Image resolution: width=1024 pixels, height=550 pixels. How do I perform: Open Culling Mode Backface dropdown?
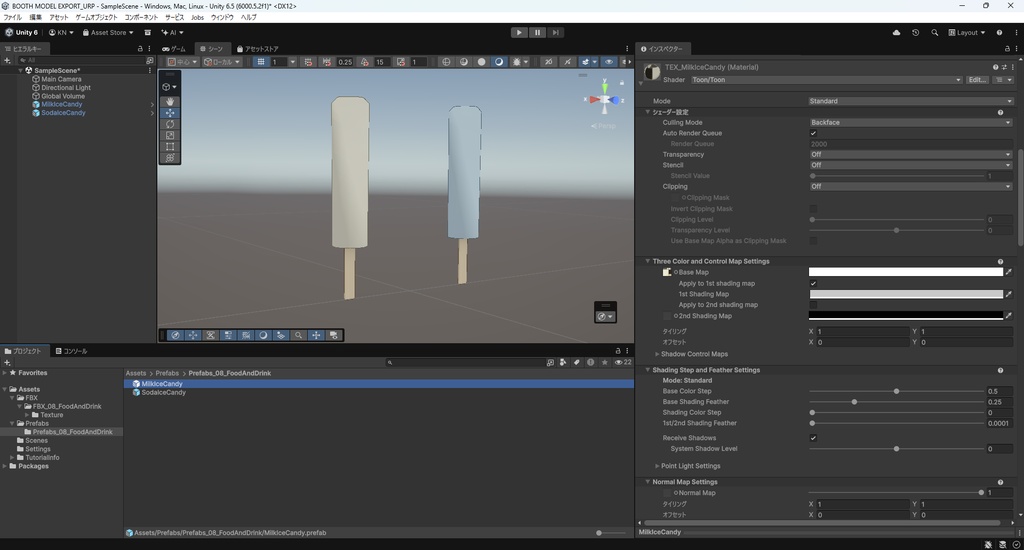(910, 123)
